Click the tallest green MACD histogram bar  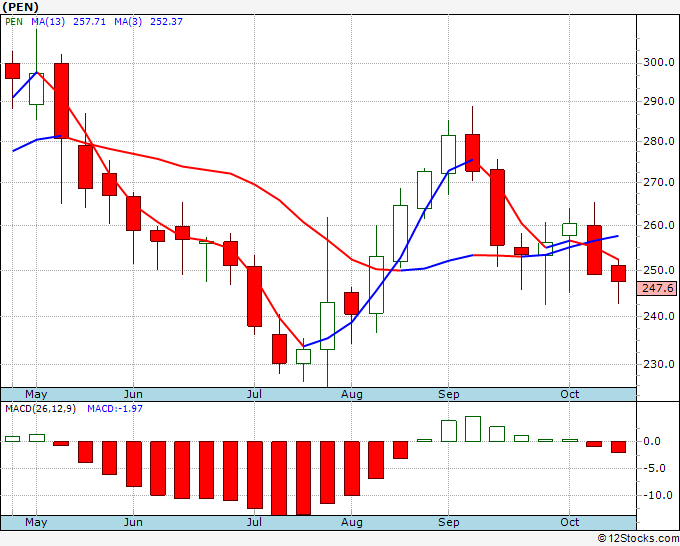[x=473, y=429]
